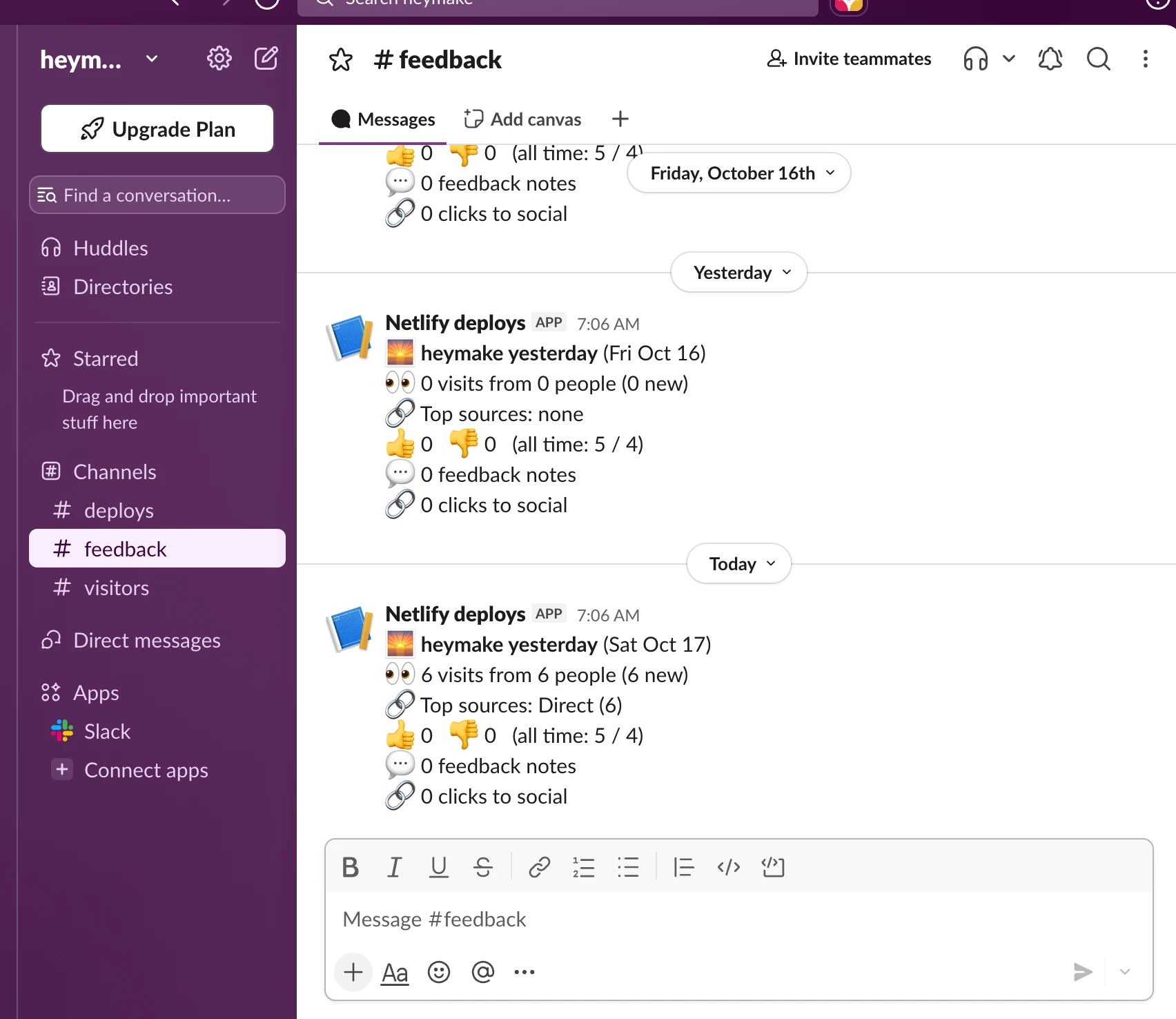Click Connect apps plus item
The image size is (1176, 1019).
[157, 770]
